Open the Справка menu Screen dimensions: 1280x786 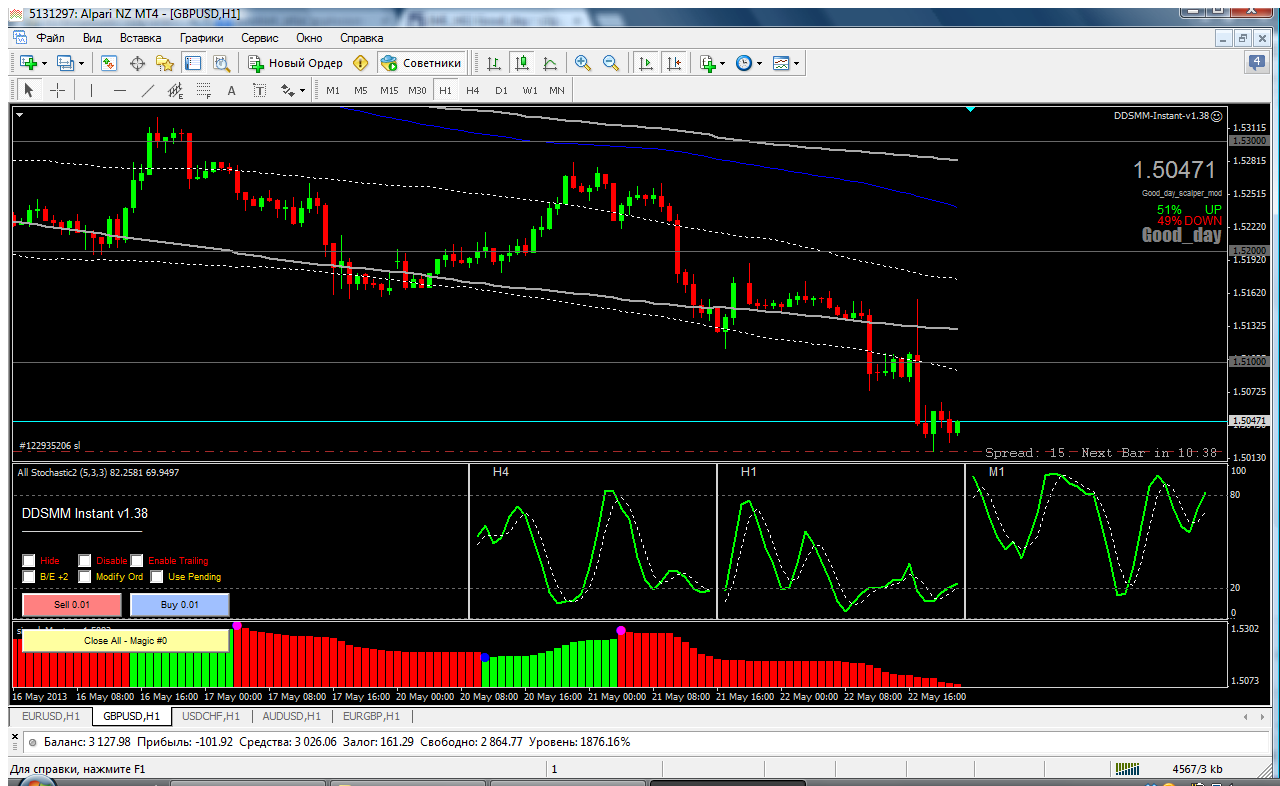pos(362,37)
